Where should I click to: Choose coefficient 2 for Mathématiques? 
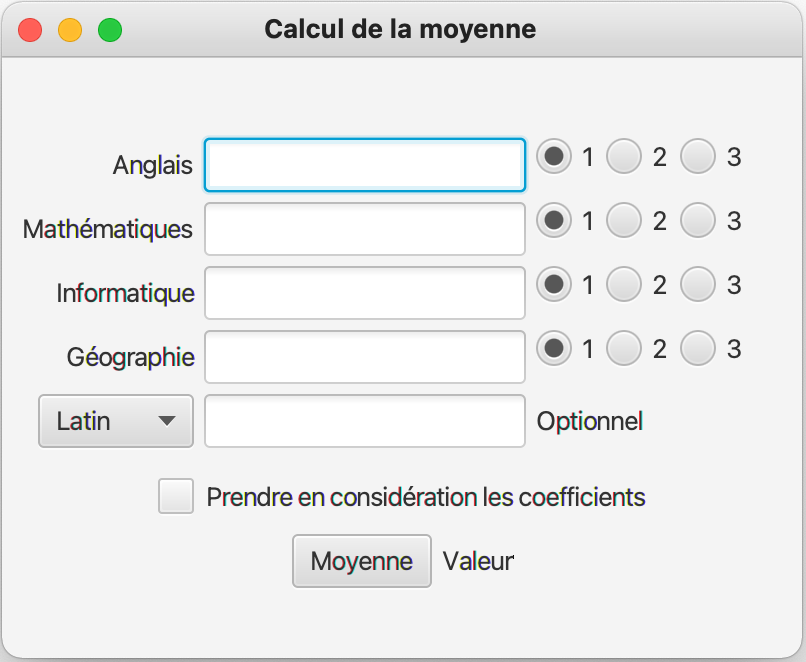point(624,221)
